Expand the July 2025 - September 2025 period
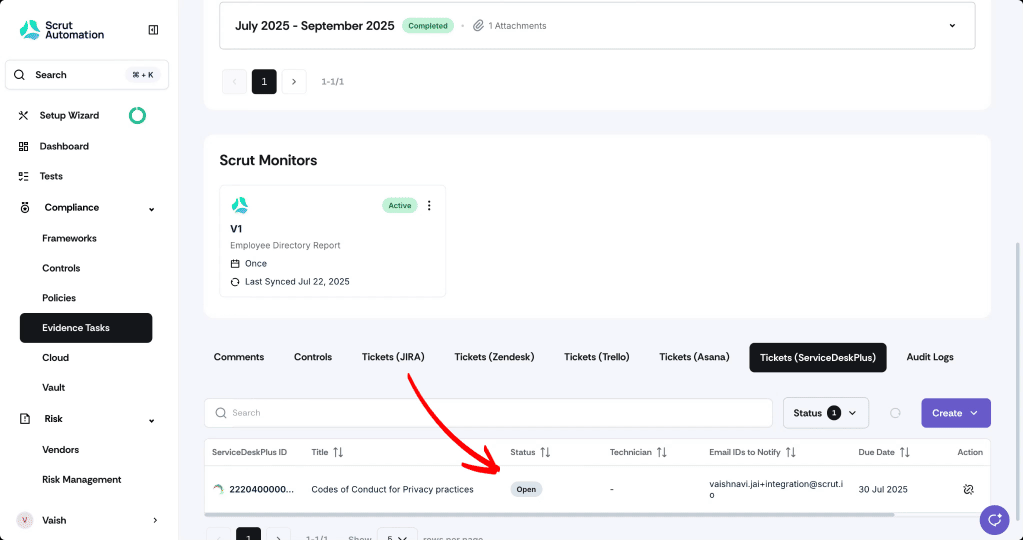1023x540 pixels. coord(952,26)
